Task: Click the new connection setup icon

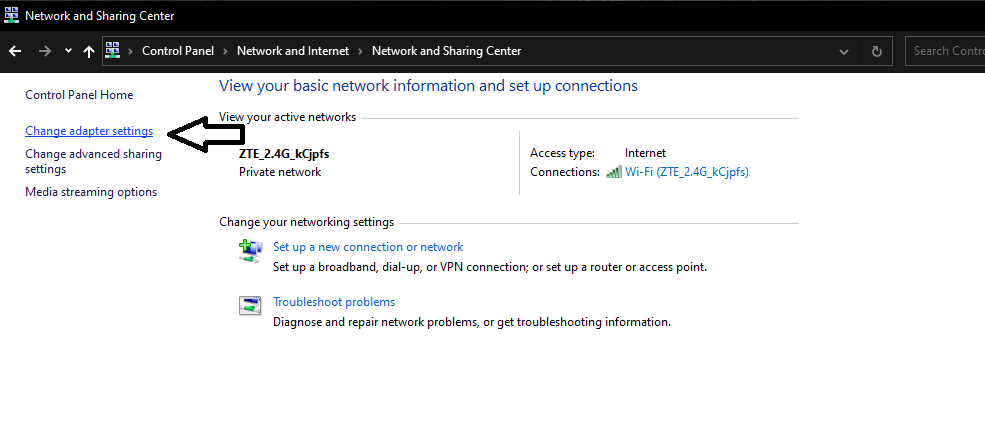Action: pos(251,251)
